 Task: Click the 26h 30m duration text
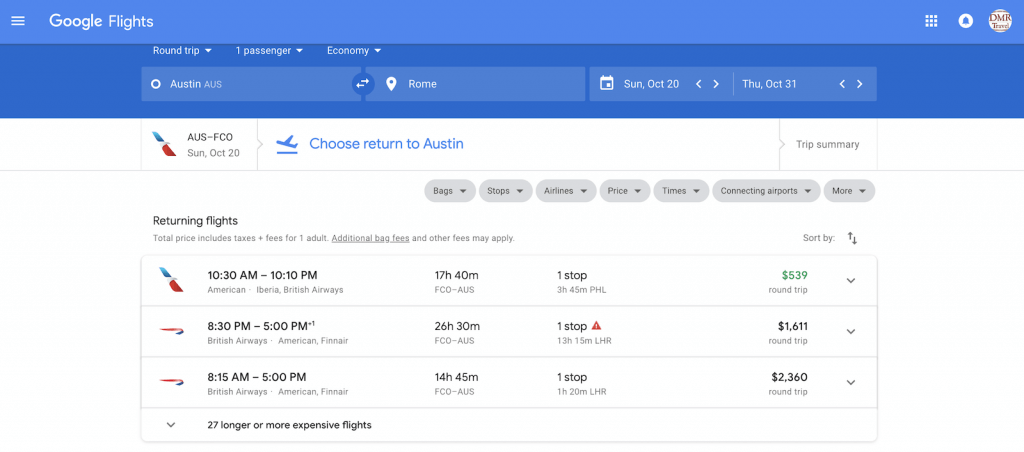pos(457,326)
